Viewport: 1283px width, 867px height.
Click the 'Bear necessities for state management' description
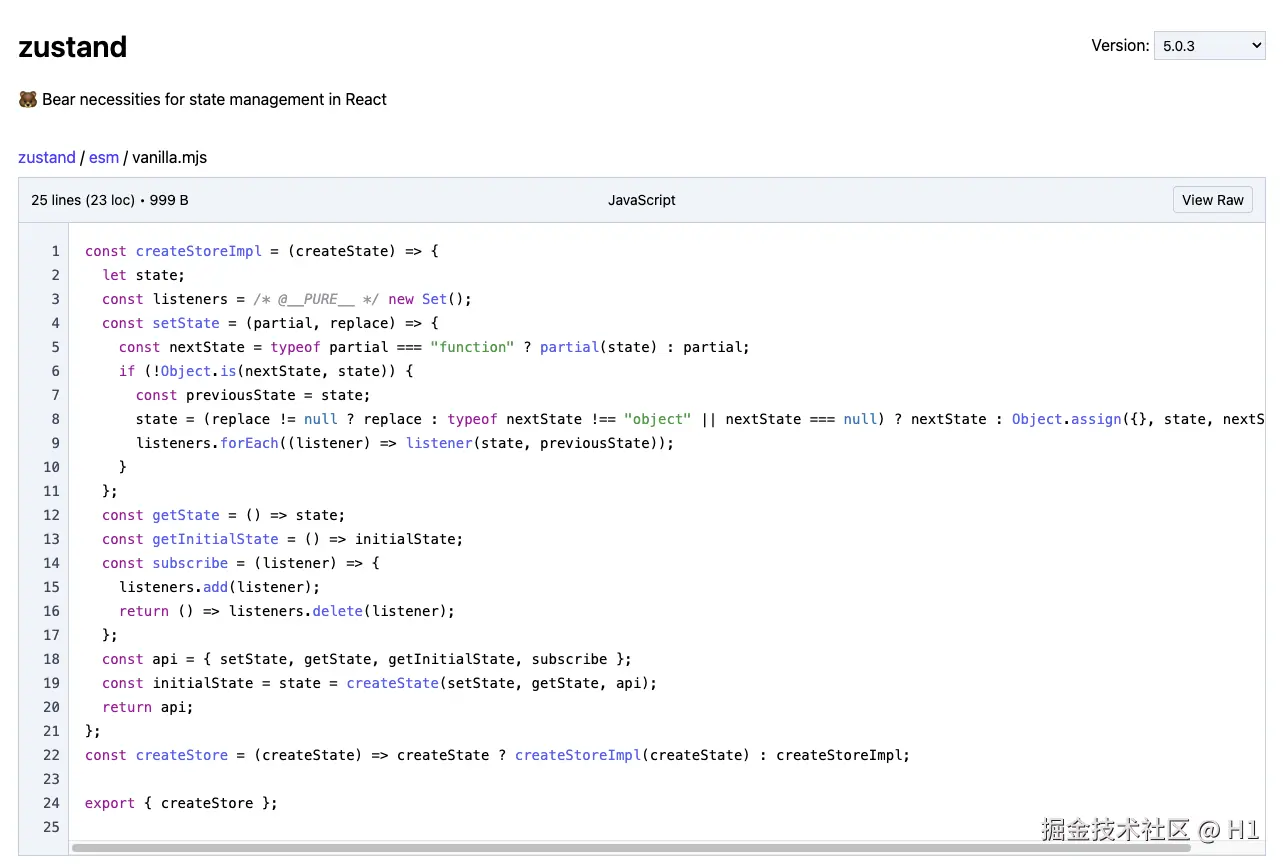point(214,99)
